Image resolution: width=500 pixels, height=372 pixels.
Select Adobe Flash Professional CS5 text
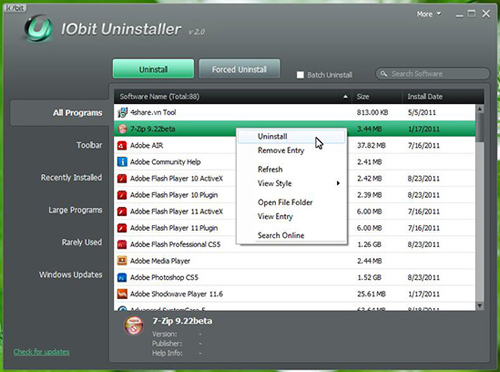pos(175,245)
